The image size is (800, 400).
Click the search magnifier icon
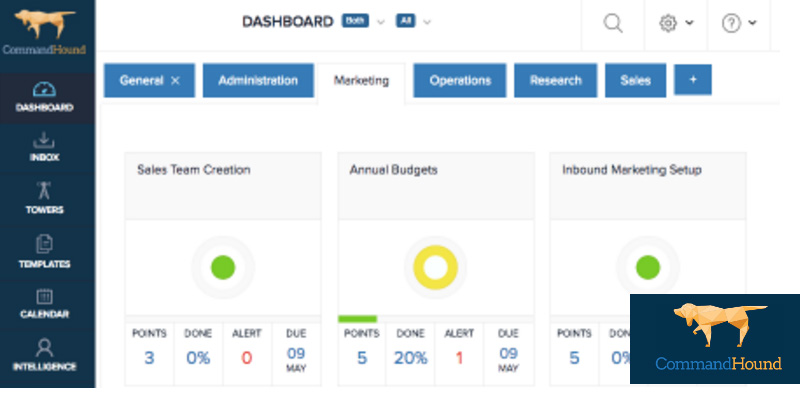pos(613,23)
